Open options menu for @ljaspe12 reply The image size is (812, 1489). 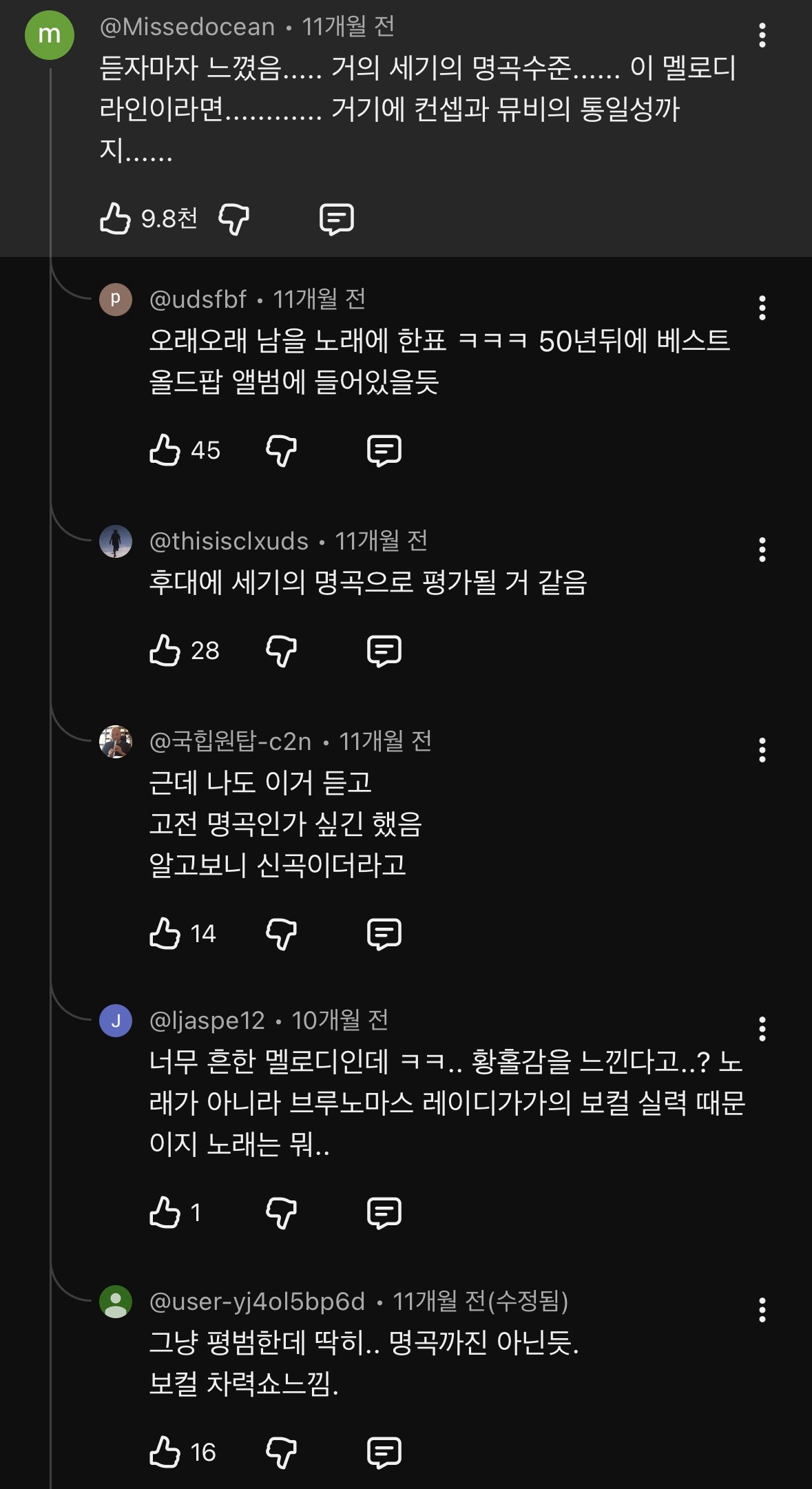pyautogui.click(x=762, y=1029)
